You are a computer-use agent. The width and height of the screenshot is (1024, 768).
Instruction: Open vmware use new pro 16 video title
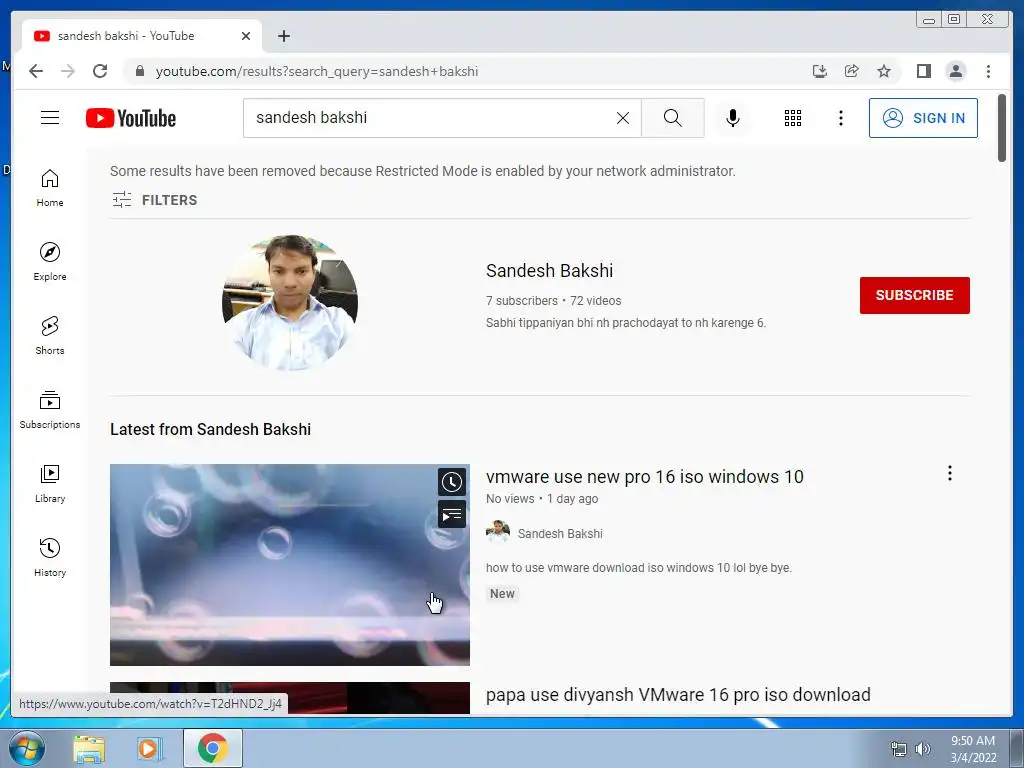645,477
